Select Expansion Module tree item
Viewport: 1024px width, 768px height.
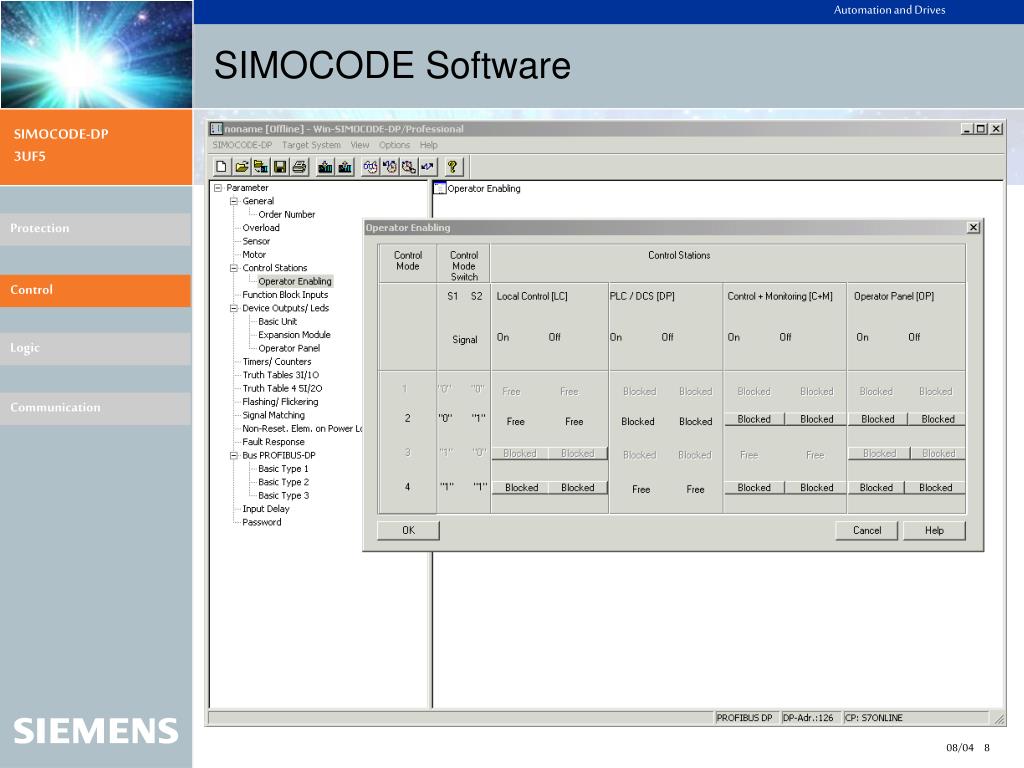295,334
